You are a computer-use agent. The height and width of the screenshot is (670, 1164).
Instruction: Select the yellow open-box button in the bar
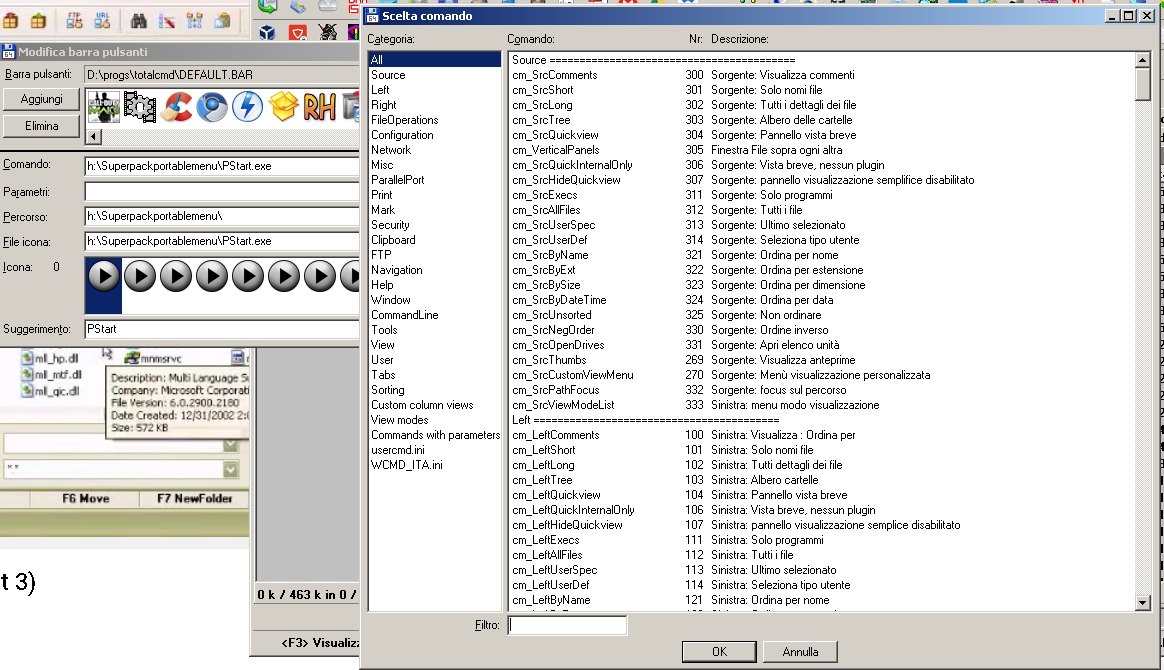[283, 107]
